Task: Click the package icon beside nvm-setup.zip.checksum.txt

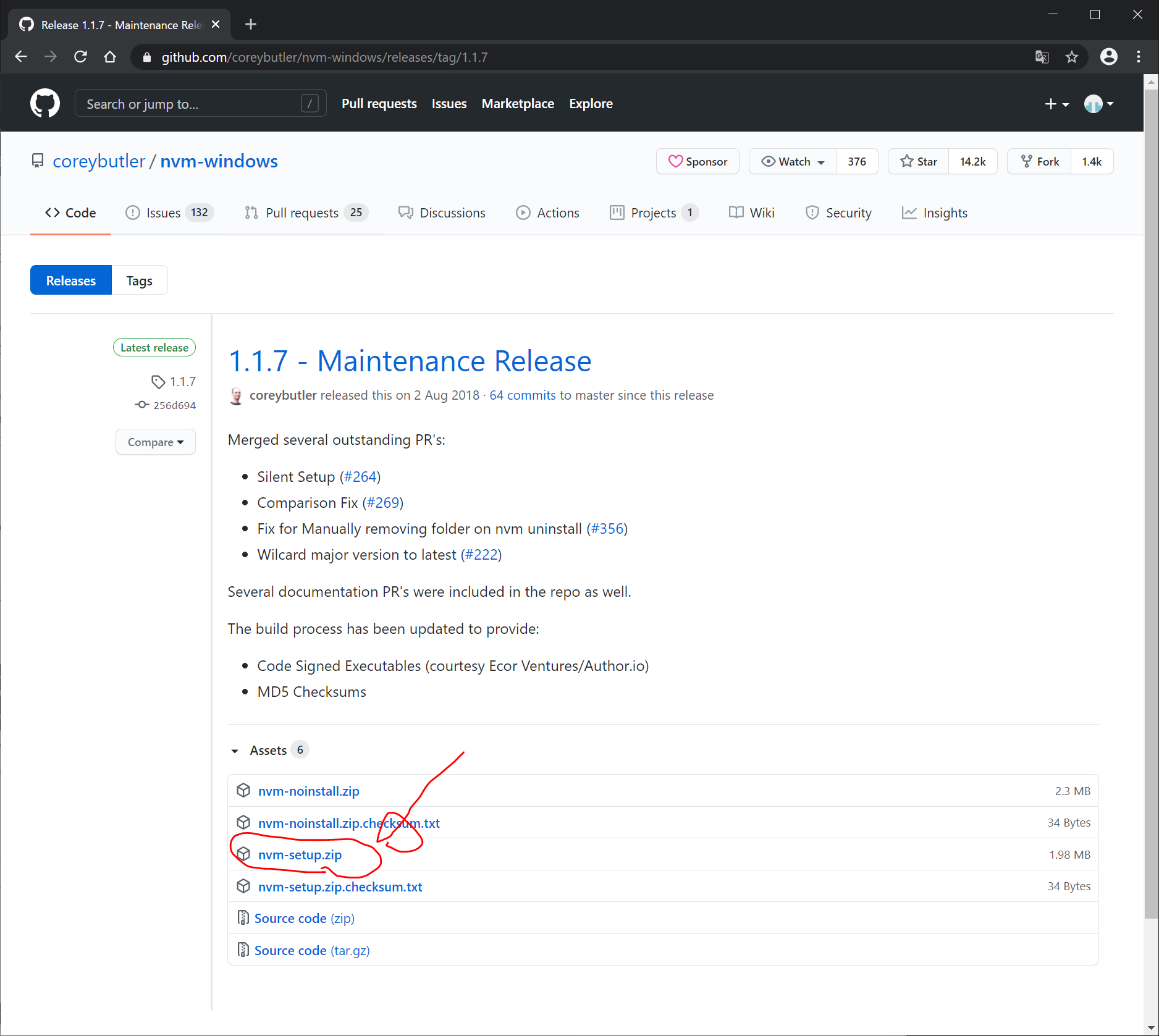Action: pyautogui.click(x=243, y=886)
